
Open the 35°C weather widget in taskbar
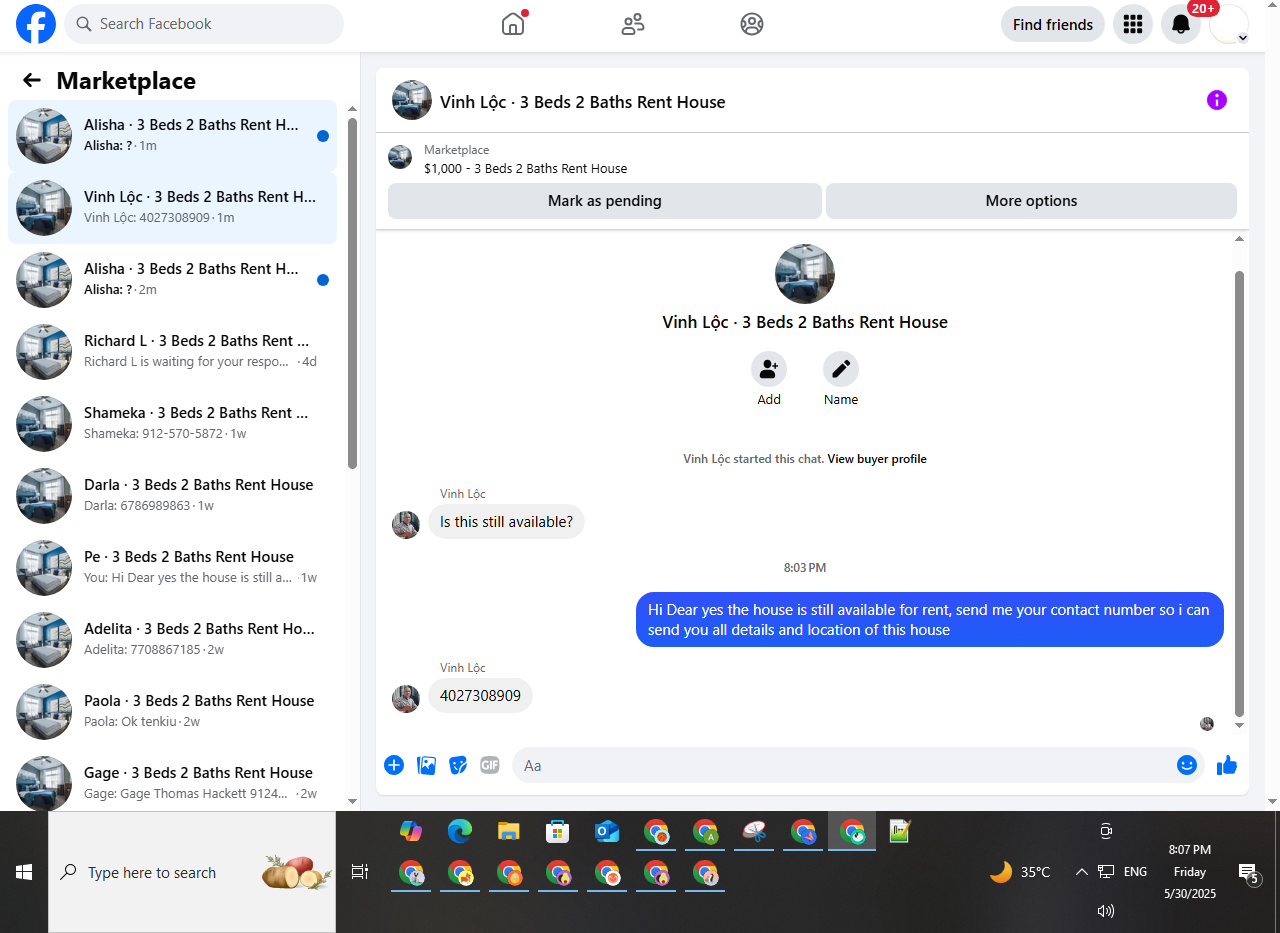(x=1020, y=872)
